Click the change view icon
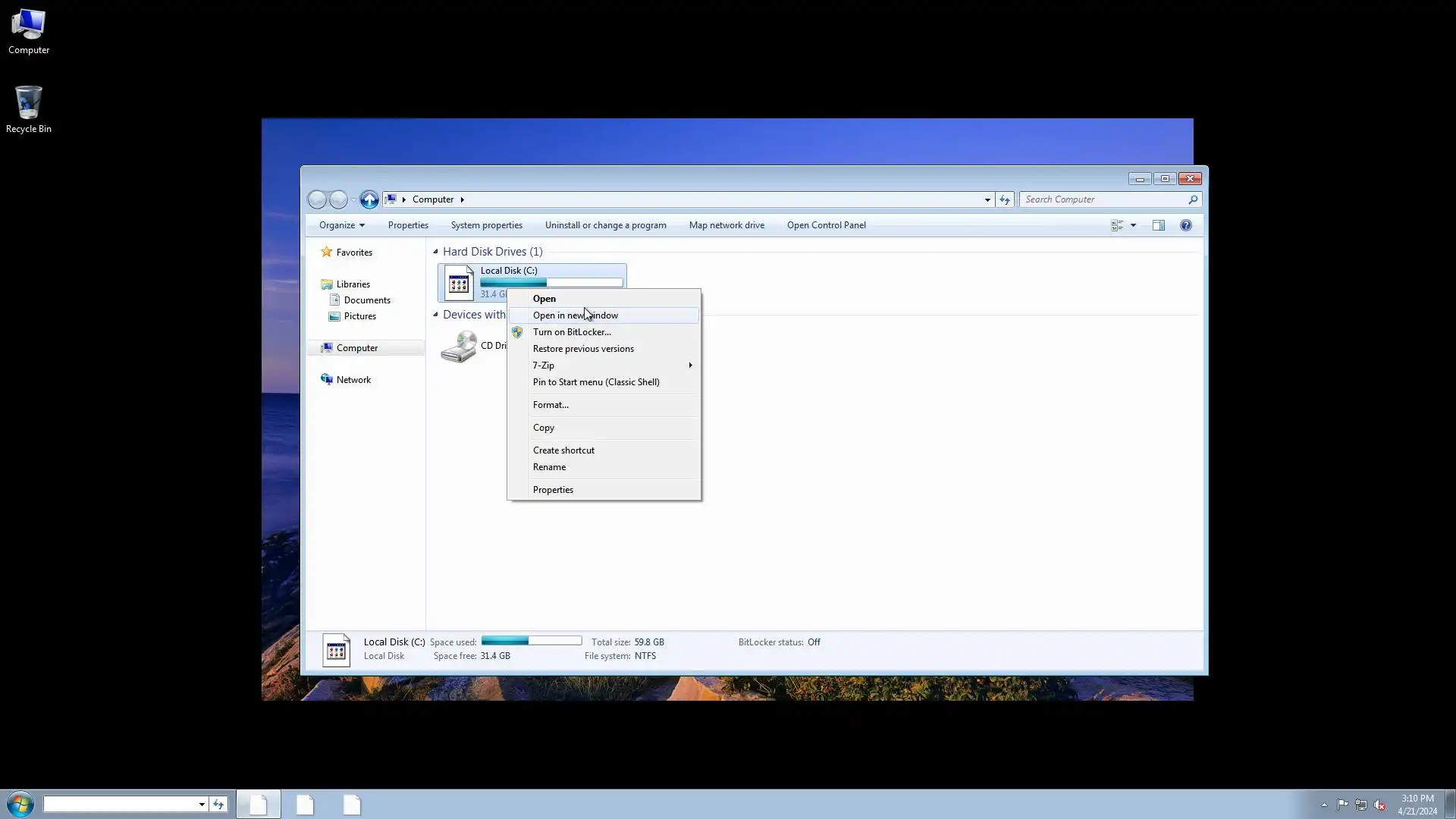Viewport: 1456px width, 819px height. [1117, 225]
